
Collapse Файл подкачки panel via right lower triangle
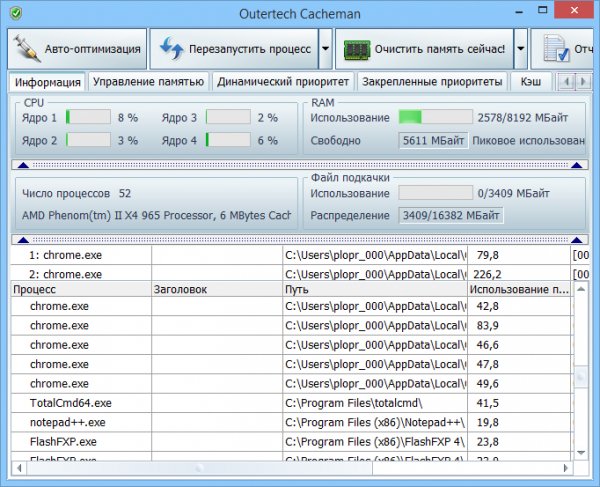577,240
